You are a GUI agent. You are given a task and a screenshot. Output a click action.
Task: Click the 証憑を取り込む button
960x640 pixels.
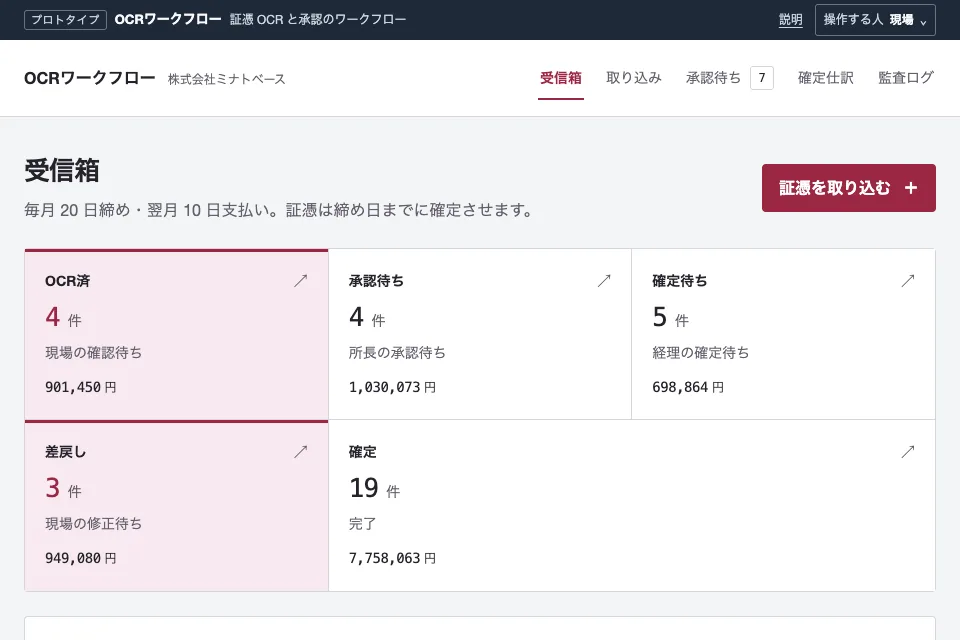[849, 188]
